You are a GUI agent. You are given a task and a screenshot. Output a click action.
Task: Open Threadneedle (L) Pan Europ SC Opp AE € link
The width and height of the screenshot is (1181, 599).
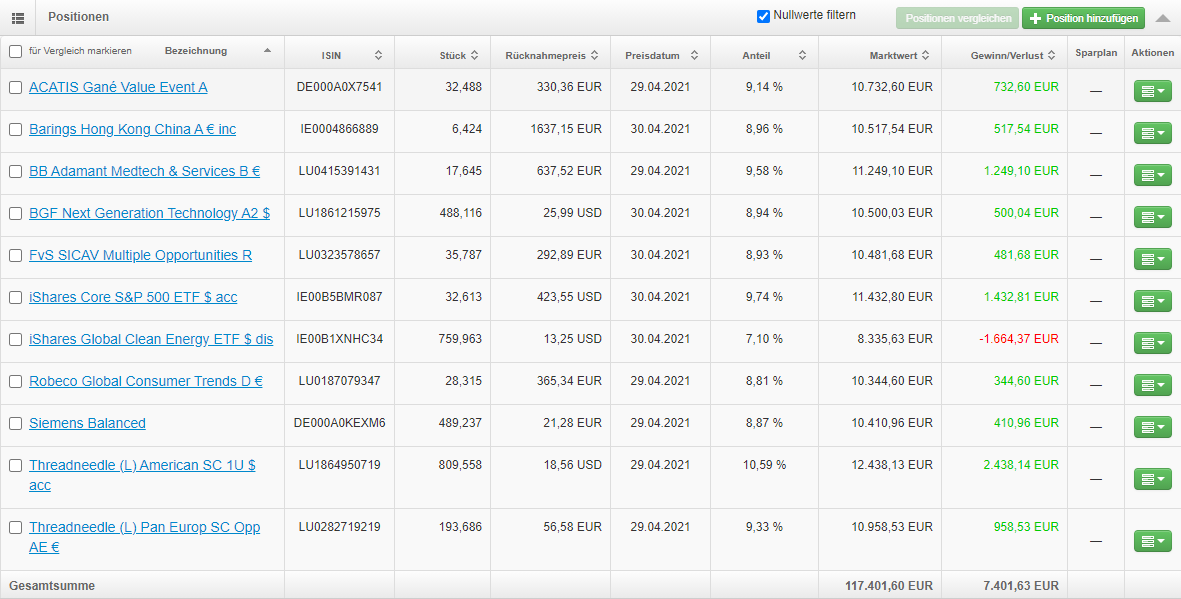pos(145,537)
